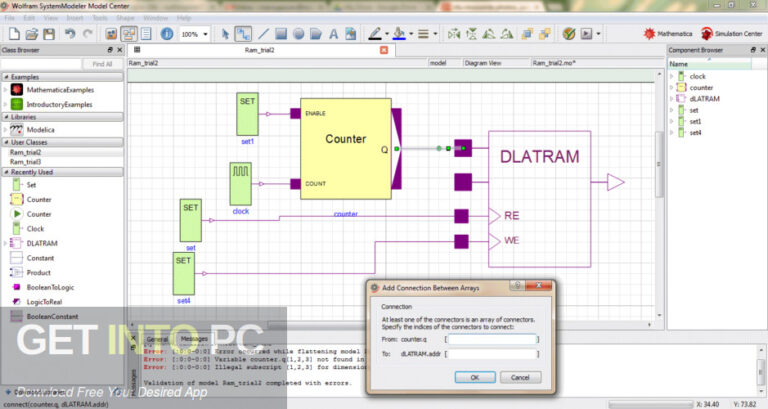This screenshot has width=768, height=409.
Task: Open the Edit menu
Action: pyautogui.click(x=29, y=18)
